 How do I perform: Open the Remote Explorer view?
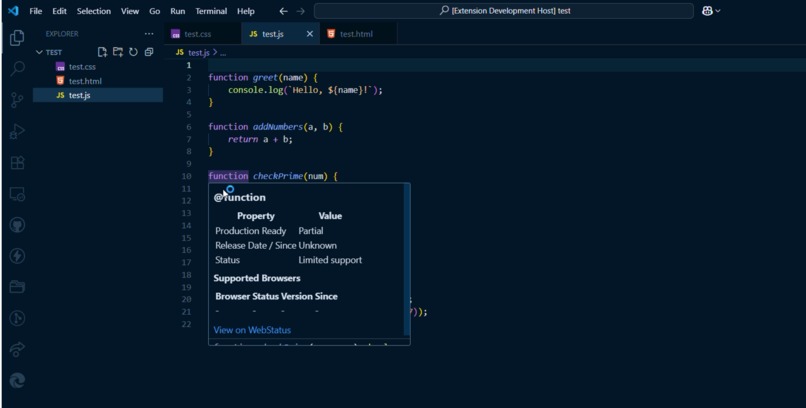[17, 194]
